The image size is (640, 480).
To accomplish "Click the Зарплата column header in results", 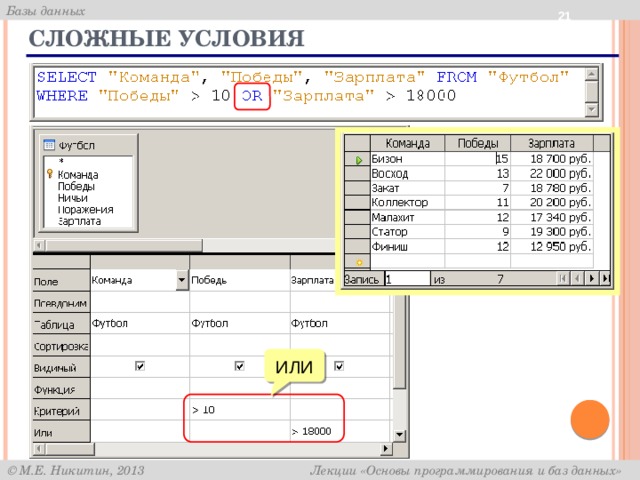I will tap(551, 143).
